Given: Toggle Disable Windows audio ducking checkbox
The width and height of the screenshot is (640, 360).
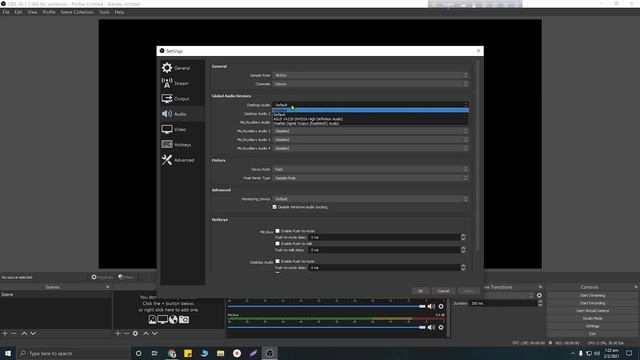Looking at the screenshot, I should click(275, 207).
